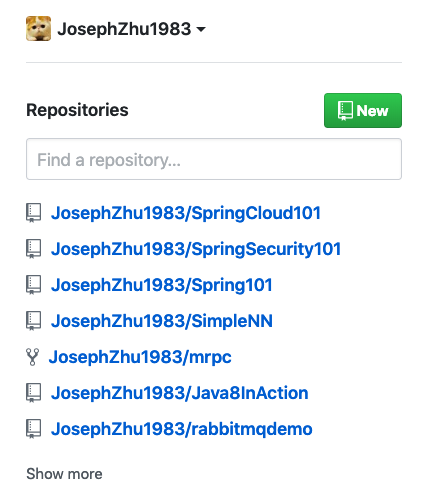The height and width of the screenshot is (496, 421).
Task: Click the book icon inside New button
Action: (x=345, y=111)
